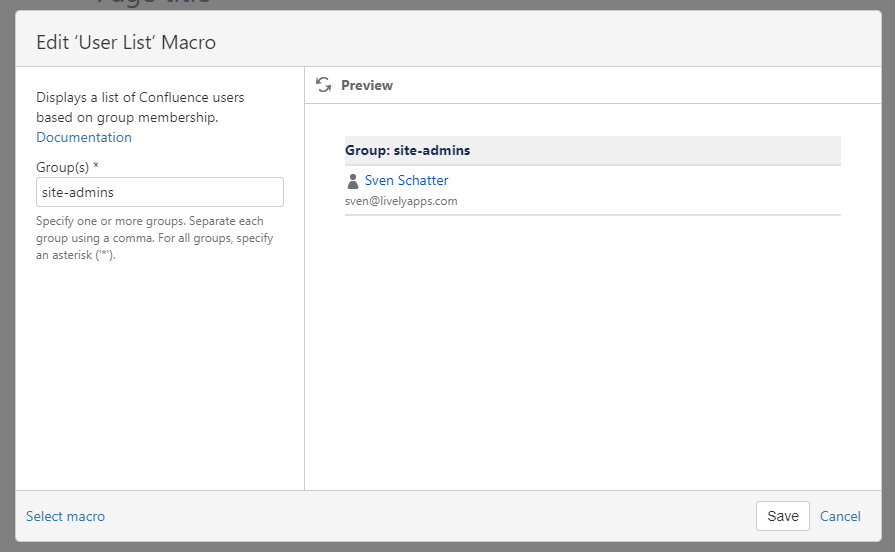
Task: Click the Select macro link
Action: (x=65, y=516)
